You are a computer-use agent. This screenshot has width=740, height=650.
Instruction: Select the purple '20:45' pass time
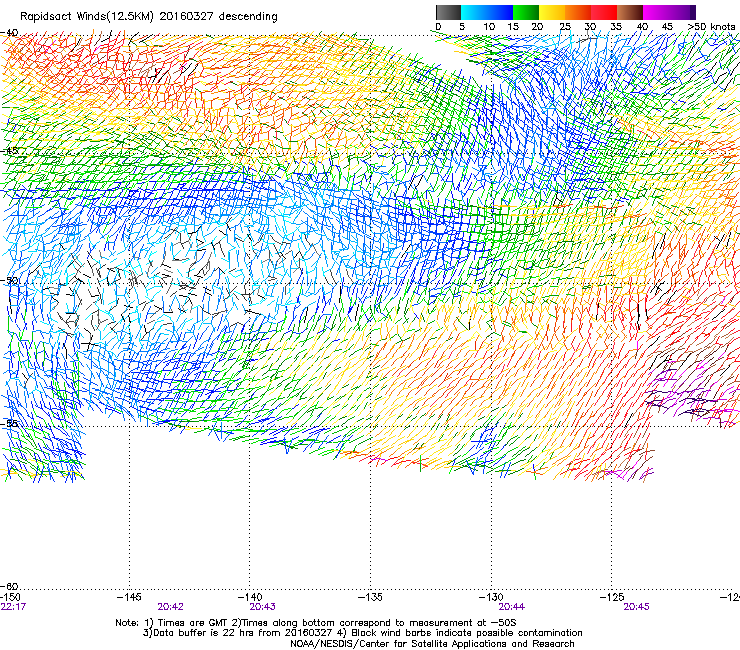pyautogui.click(x=636, y=607)
